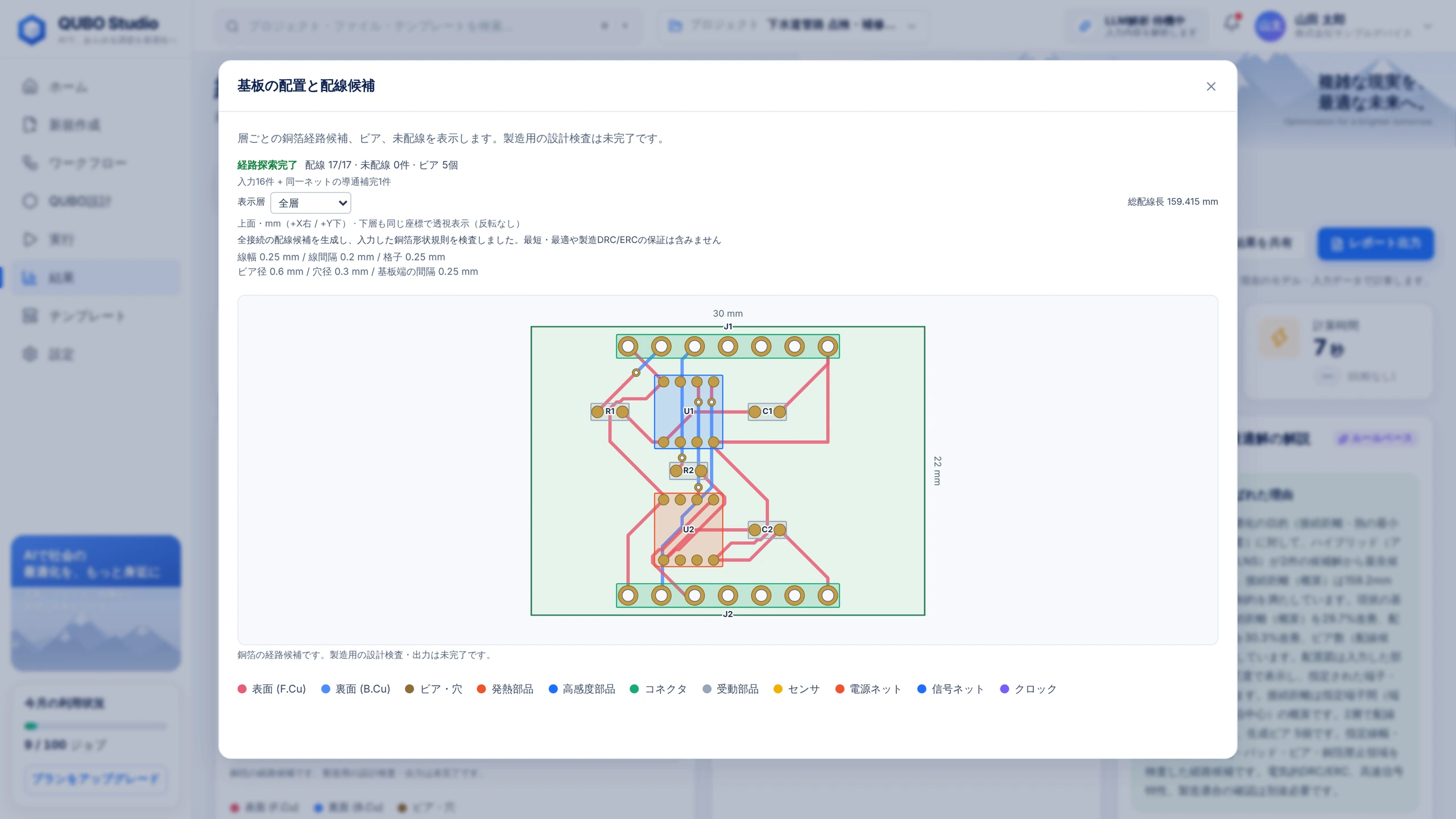1456x819 pixels.
Task: Click the J2 connector label
Action: [728, 614]
